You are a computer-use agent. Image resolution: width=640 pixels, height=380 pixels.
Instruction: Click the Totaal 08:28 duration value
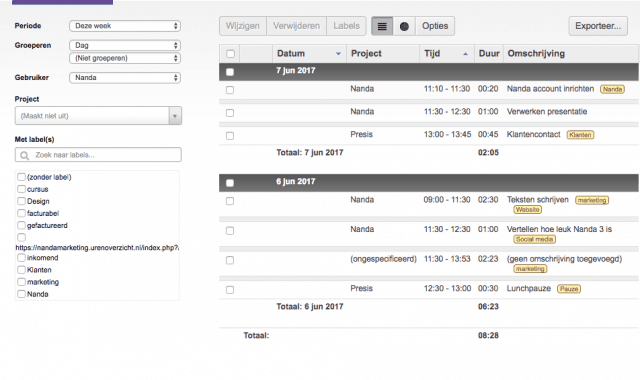(488, 336)
